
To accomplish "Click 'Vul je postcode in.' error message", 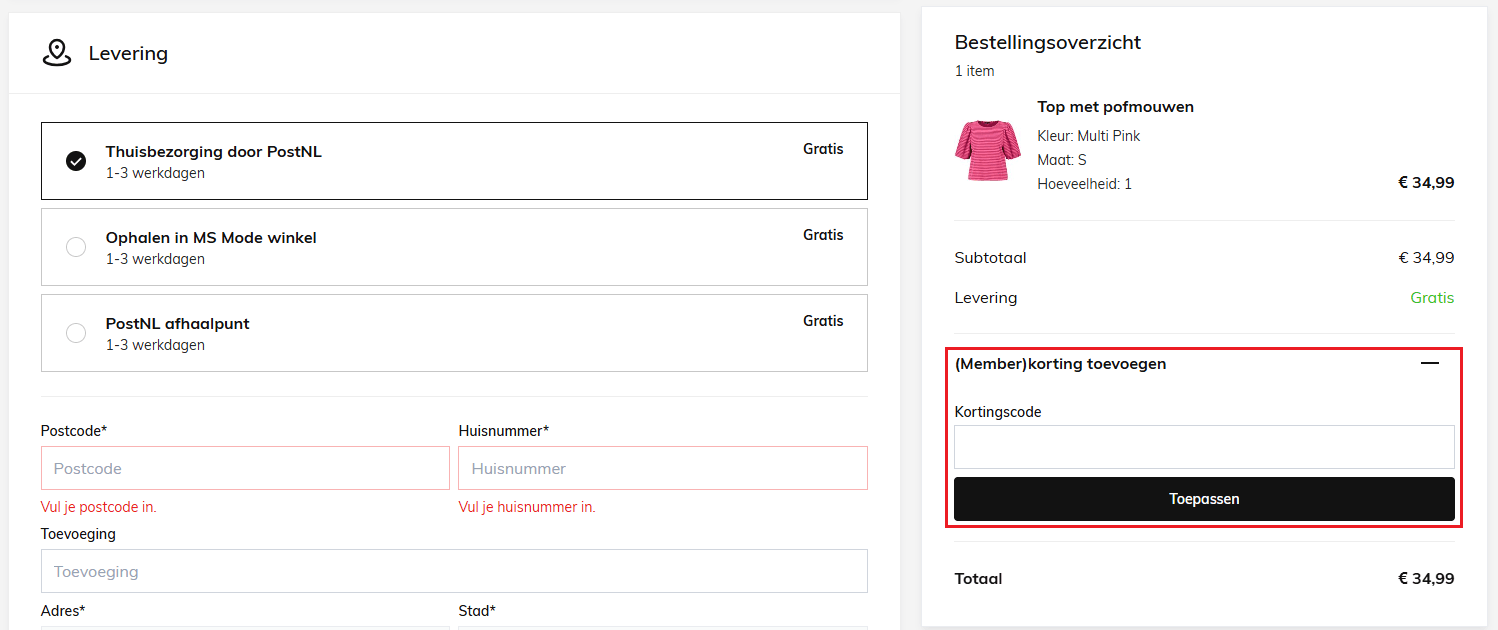I will pos(99,507).
